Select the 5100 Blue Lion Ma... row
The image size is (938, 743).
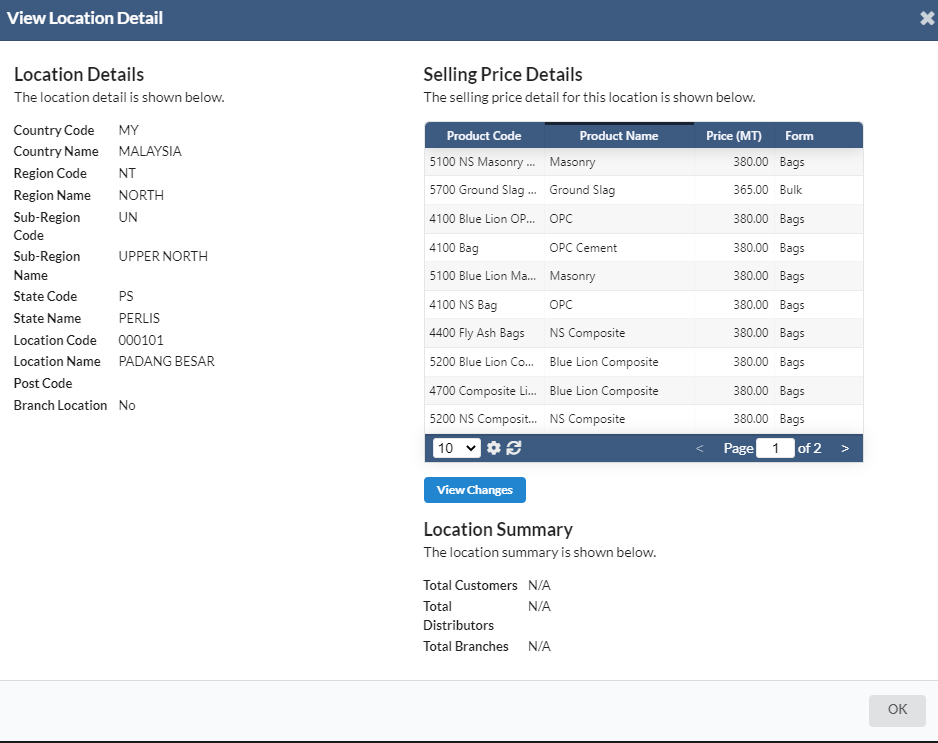click(644, 276)
